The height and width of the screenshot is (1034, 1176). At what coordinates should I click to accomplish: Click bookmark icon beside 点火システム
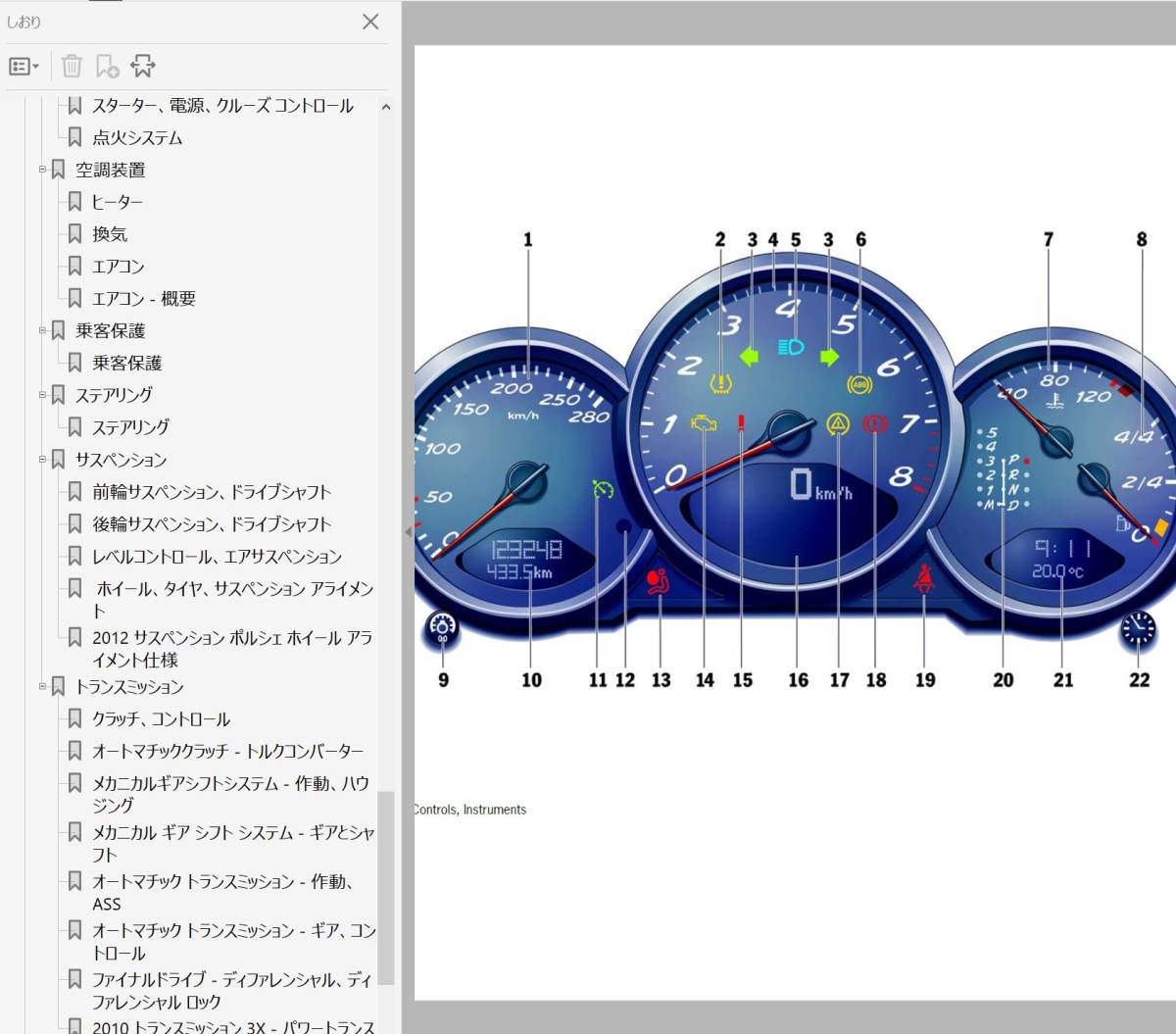click(x=74, y=138)
